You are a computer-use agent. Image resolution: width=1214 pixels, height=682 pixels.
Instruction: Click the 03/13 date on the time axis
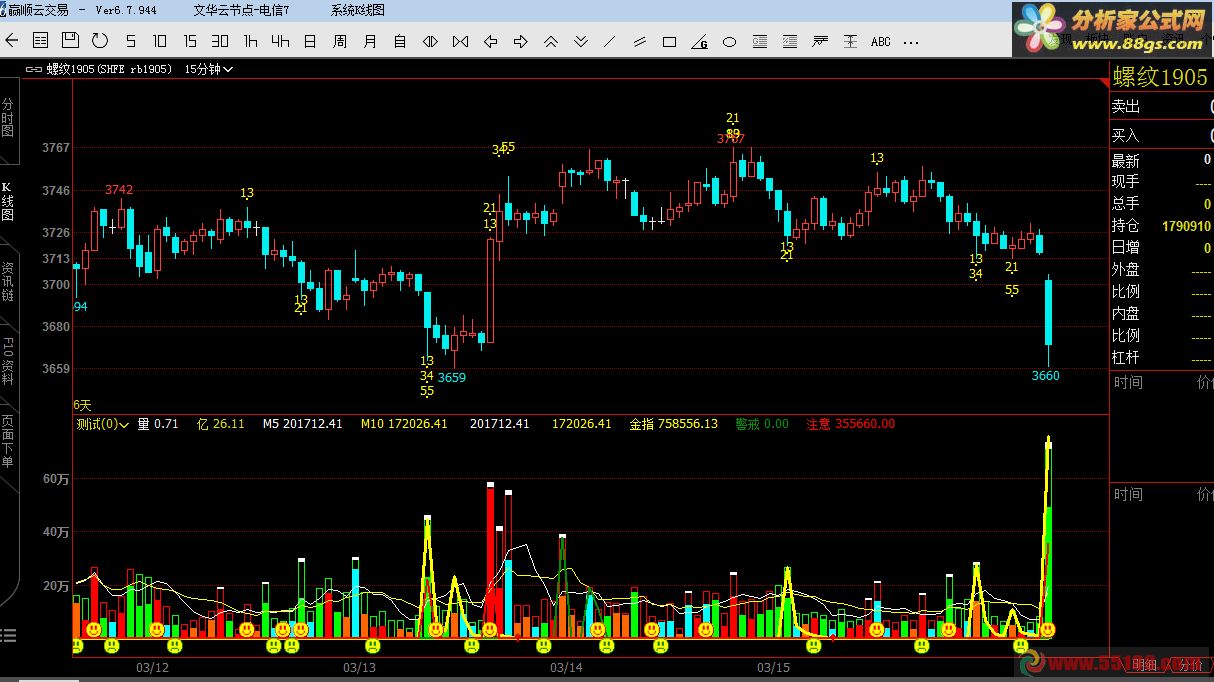(359, 667)
